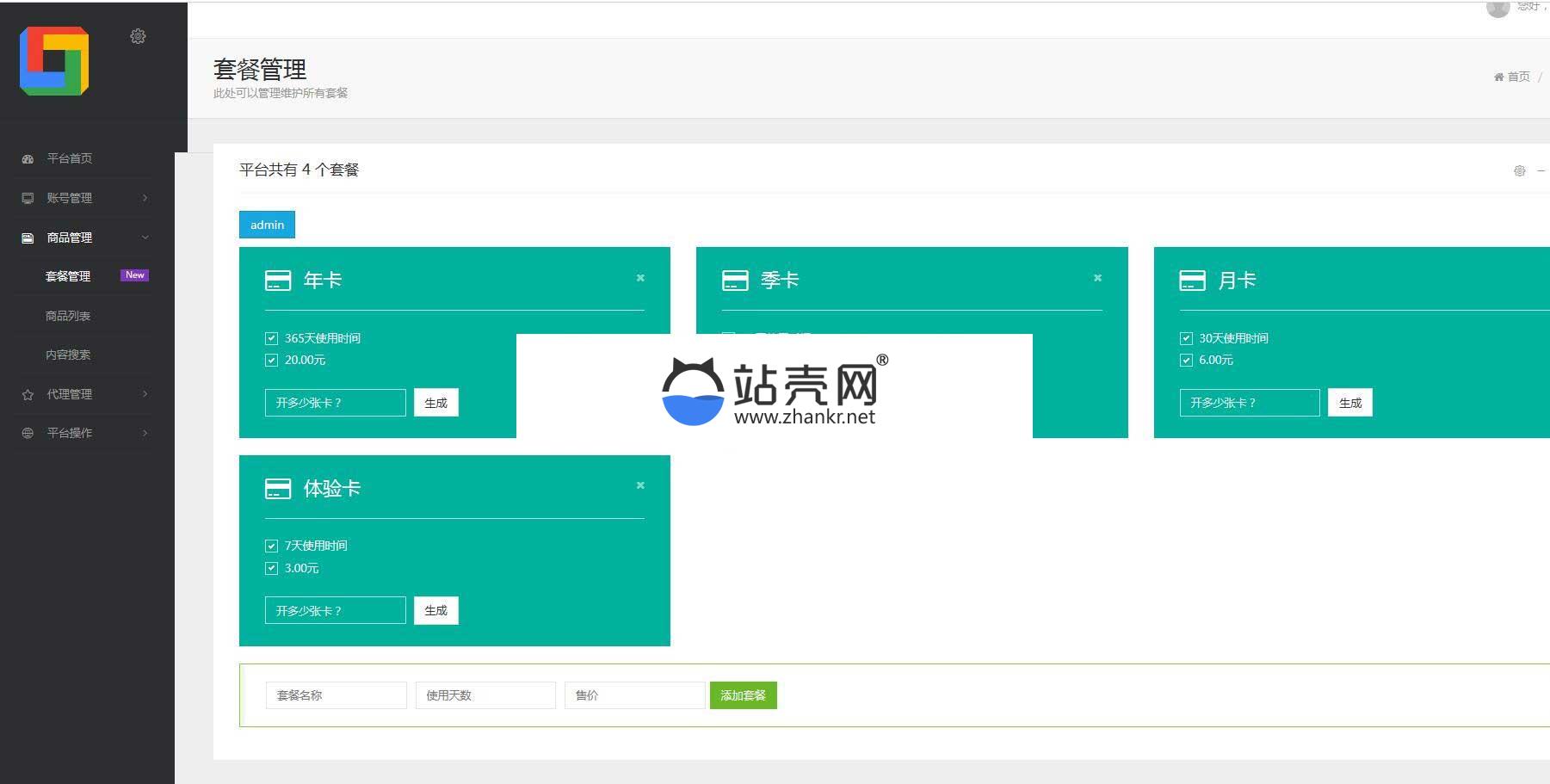Open the panel settings gear on the 套餐 widget
Screen dimensions: 1550x784
pos(1519,170)
